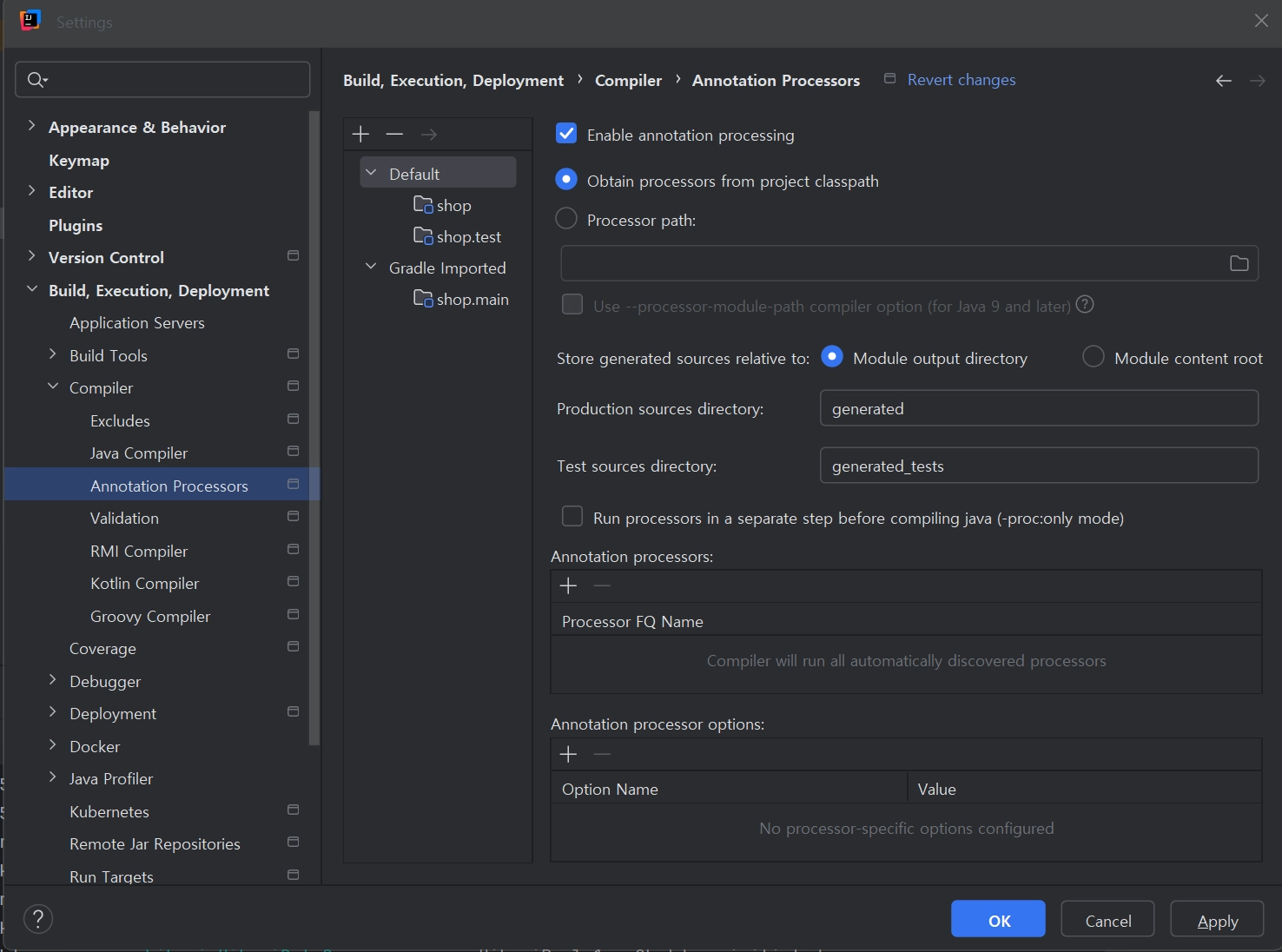Screen dimensions: 1282x952
Task: Open the help question mark button
Action: [x=38, y=919]
